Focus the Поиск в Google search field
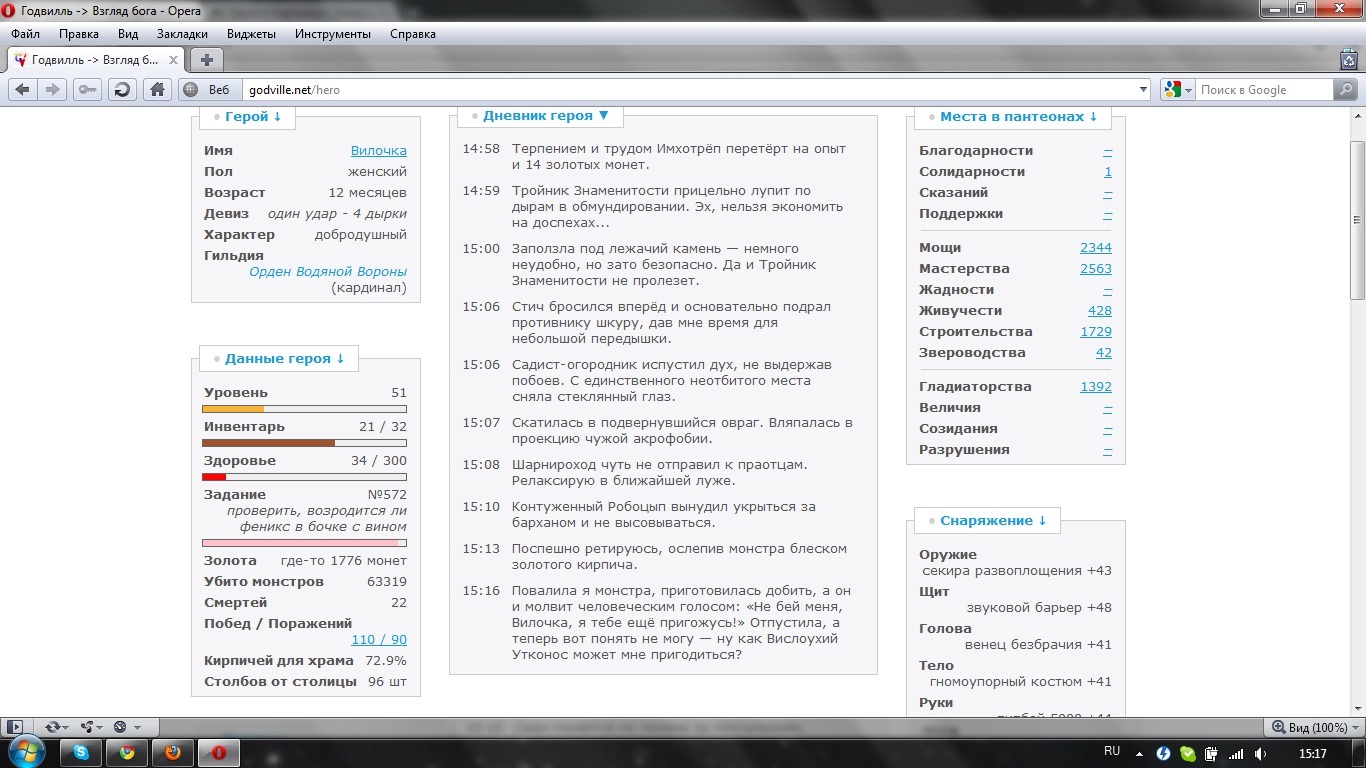 click(1265, 90)
